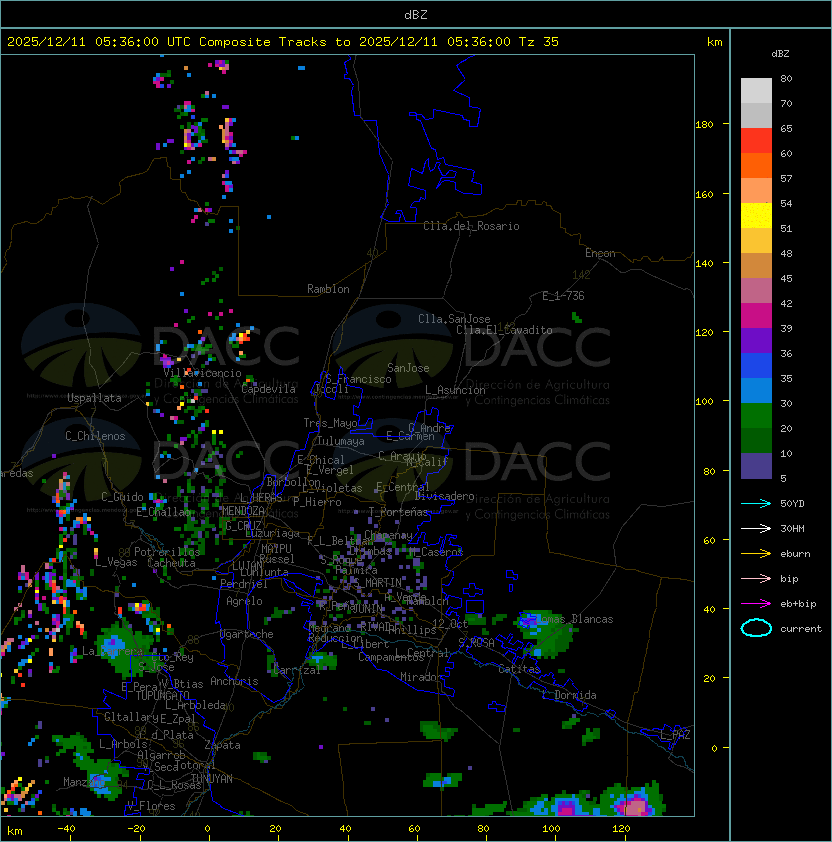The width and height of the screenshot is (832, 842).
Task: Click the L_Dormida place label
Action: [569, 695]
